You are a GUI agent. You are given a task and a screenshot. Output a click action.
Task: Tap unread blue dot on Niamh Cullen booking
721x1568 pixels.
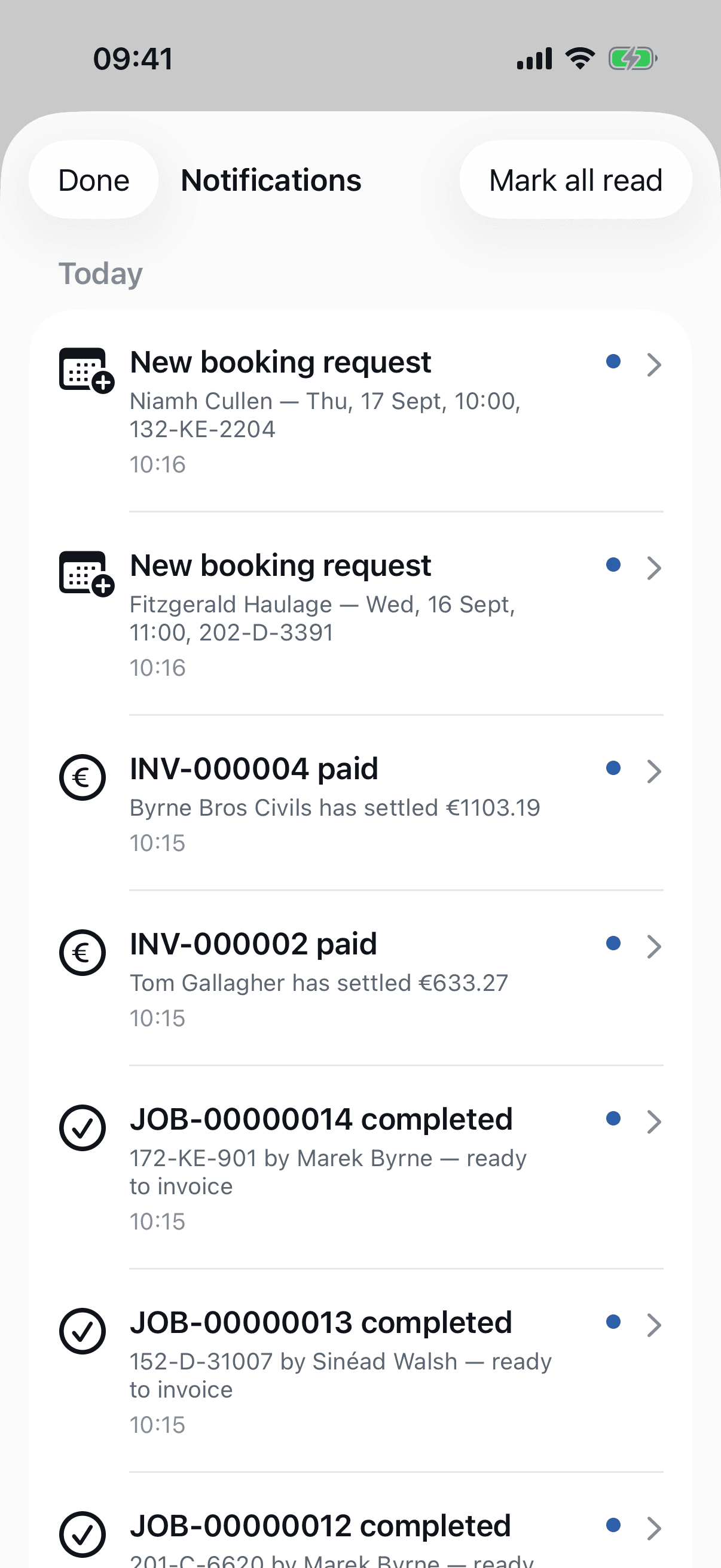pyautogui.click(x=613, y=362)
